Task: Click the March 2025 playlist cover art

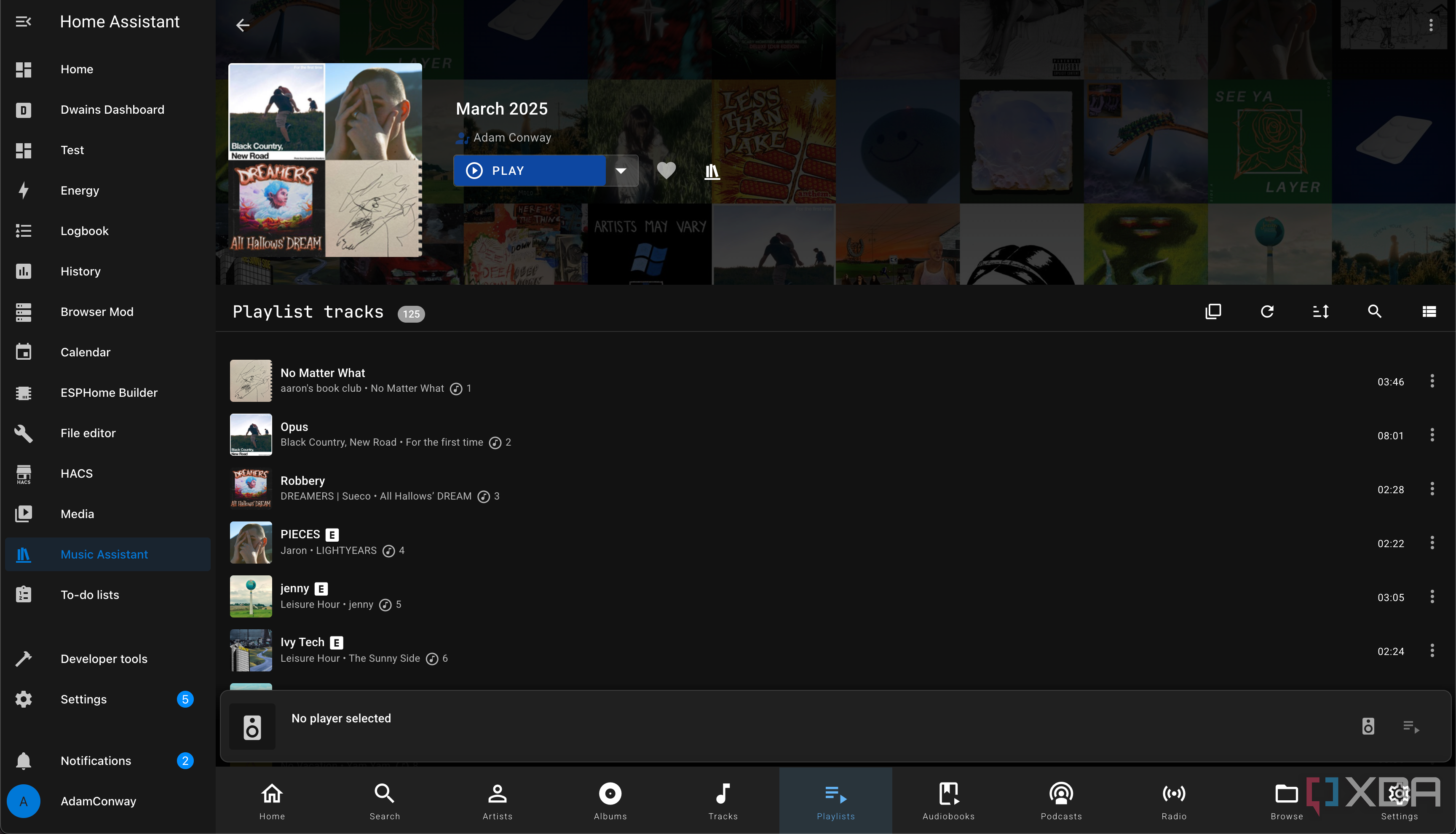Action: click(325, 160)
